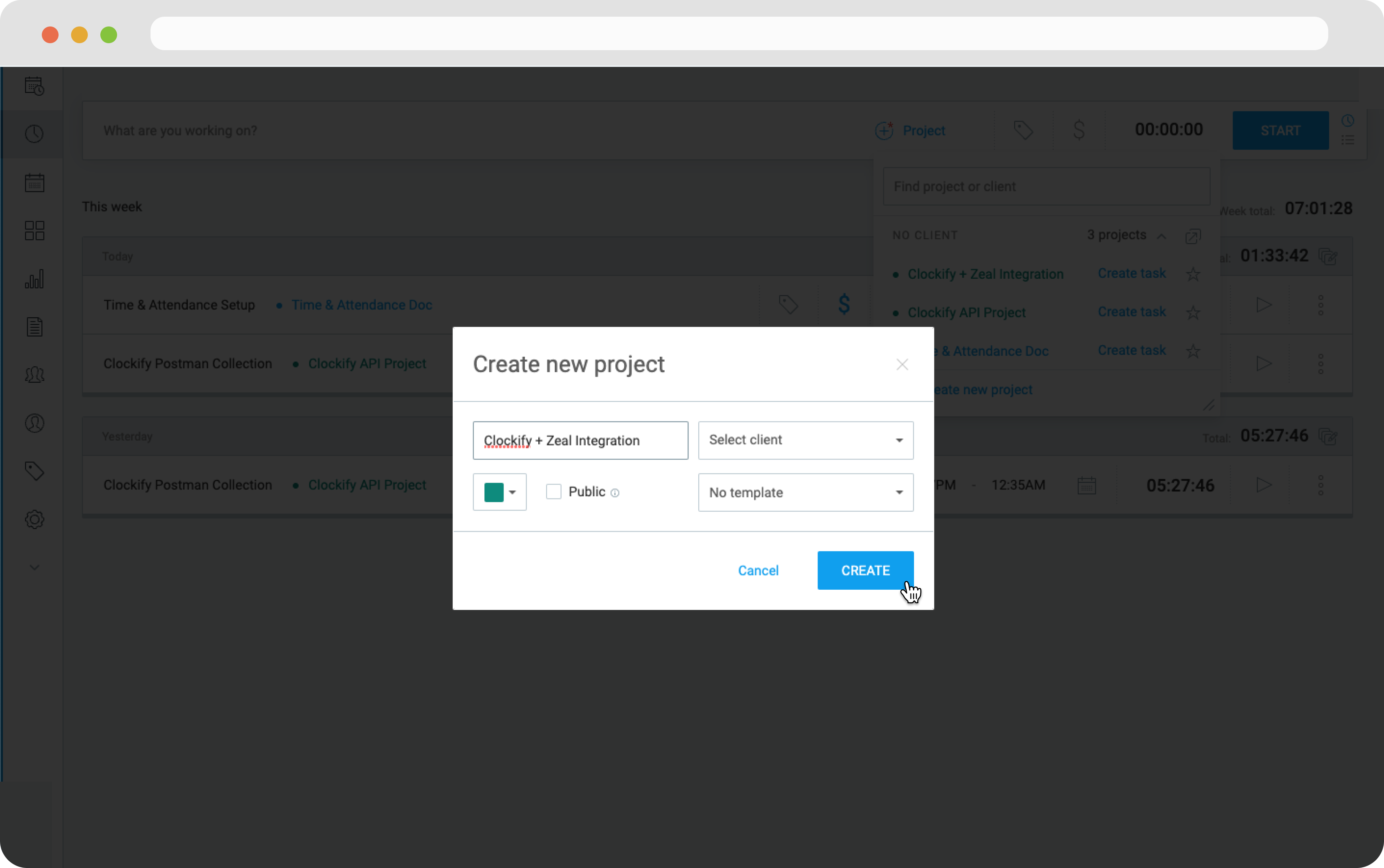Click Time & Attendance Setup description text
1384x868 pixels.
coord(179,305)
